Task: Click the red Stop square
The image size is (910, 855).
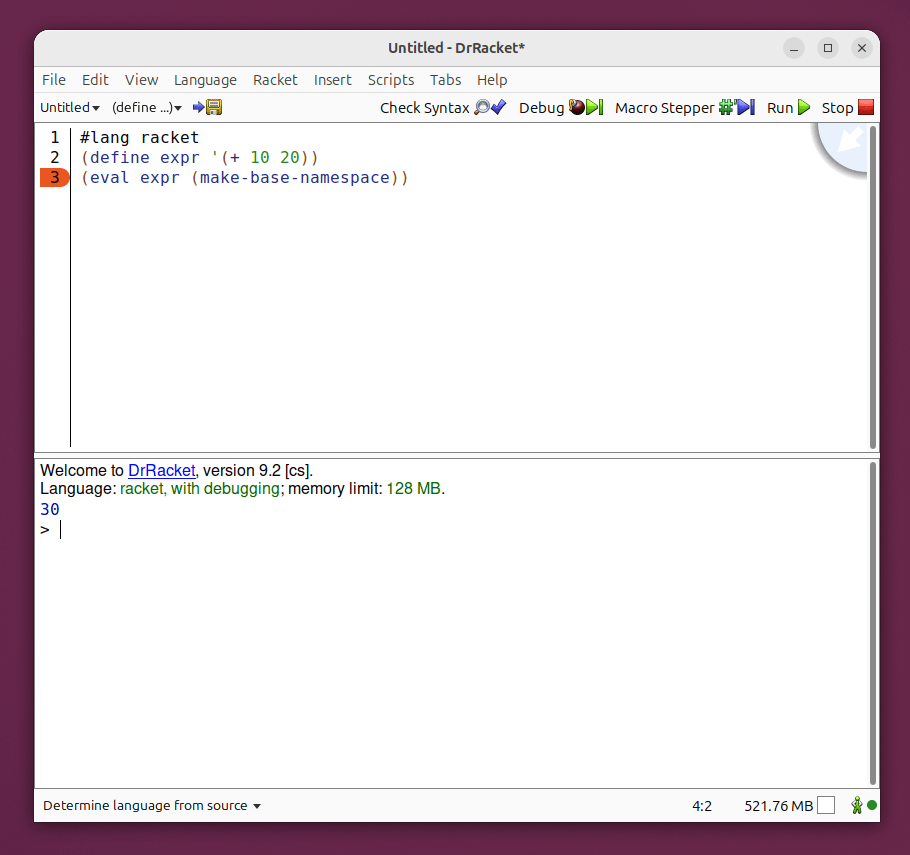Action: point(866,107)
